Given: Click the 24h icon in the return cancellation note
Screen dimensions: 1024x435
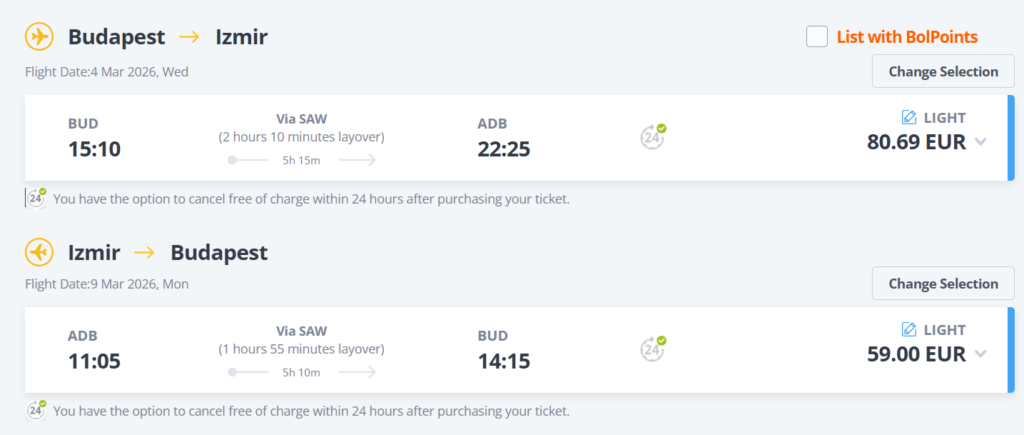Looking at the screenshot, I should pyautogui.click(x=36, y=409).
